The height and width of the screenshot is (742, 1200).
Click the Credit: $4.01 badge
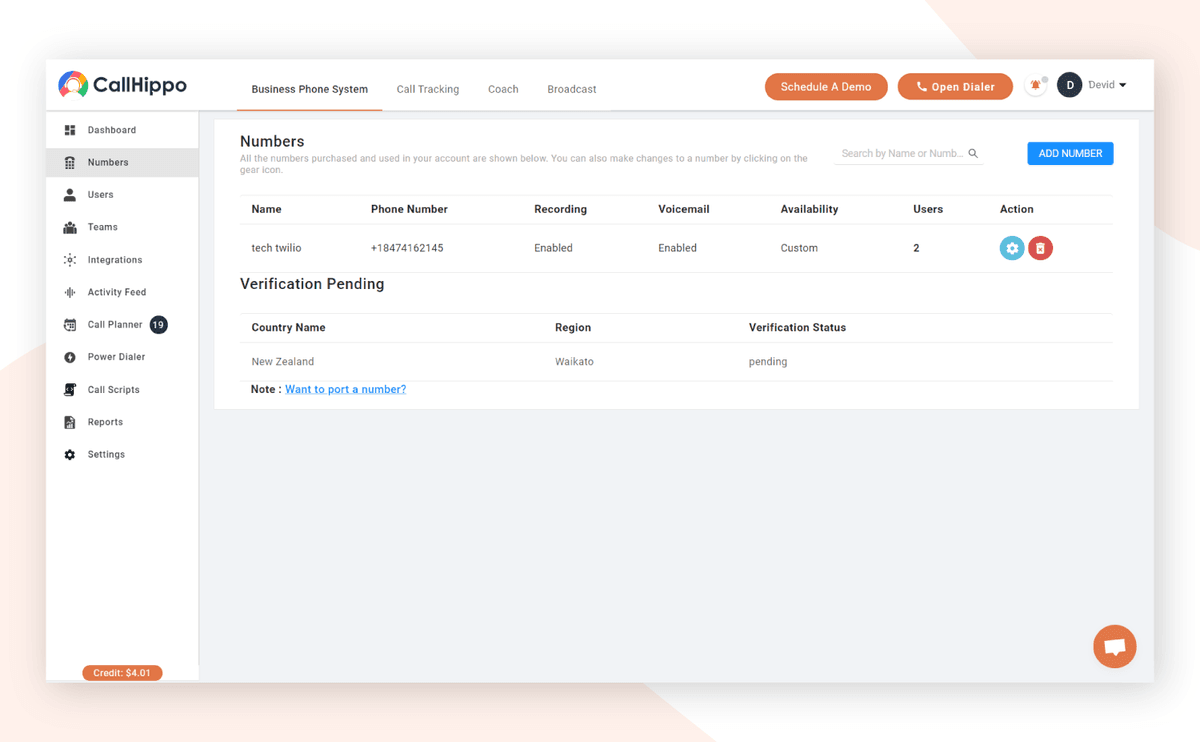pyautogui.click(x=122, y=673)
